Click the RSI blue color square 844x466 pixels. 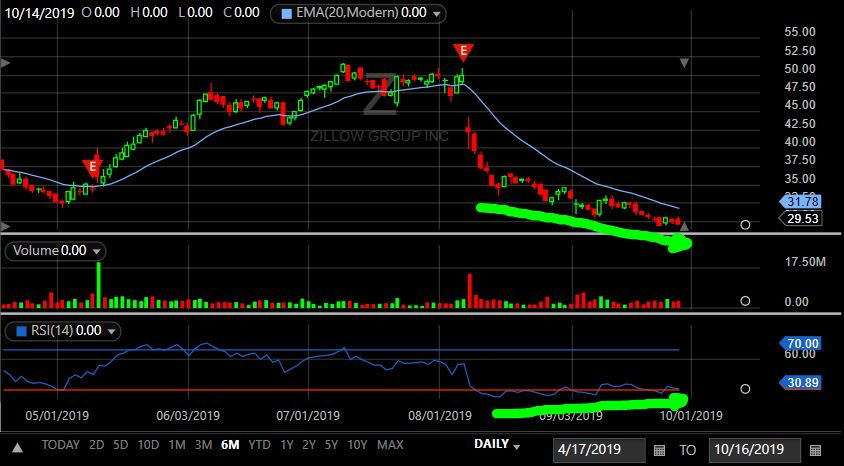tap(21, 331)
